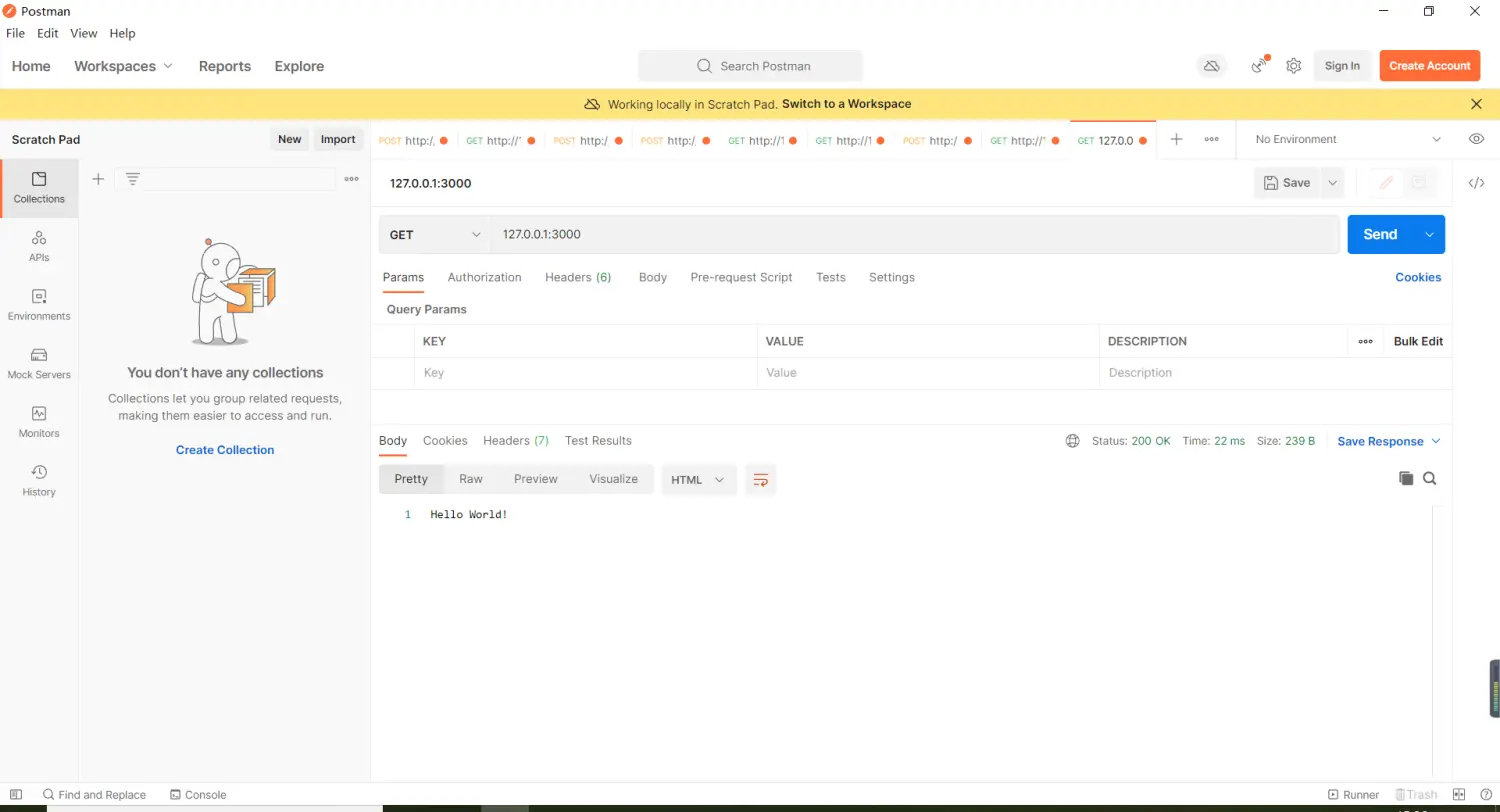1500x812 pixels.
Task: Open the Collections sidebar panel
Action: tap(39, 188)
